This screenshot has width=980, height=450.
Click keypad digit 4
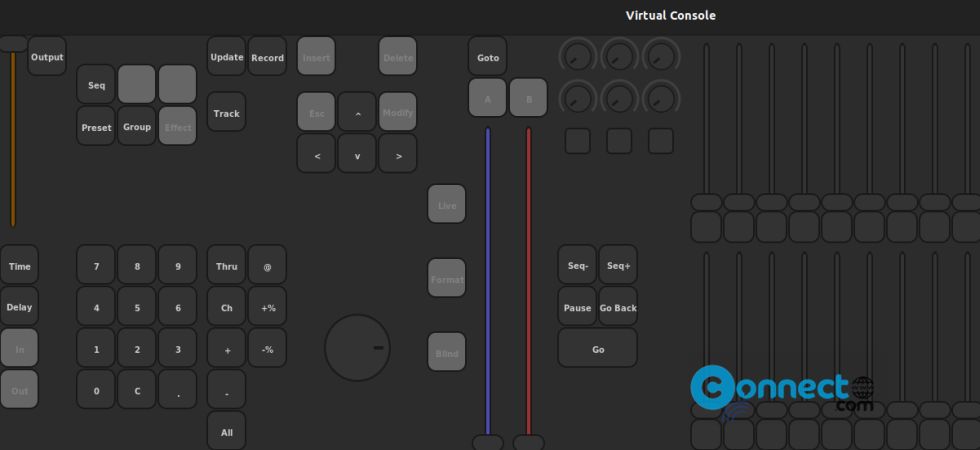tap(96, 306)
